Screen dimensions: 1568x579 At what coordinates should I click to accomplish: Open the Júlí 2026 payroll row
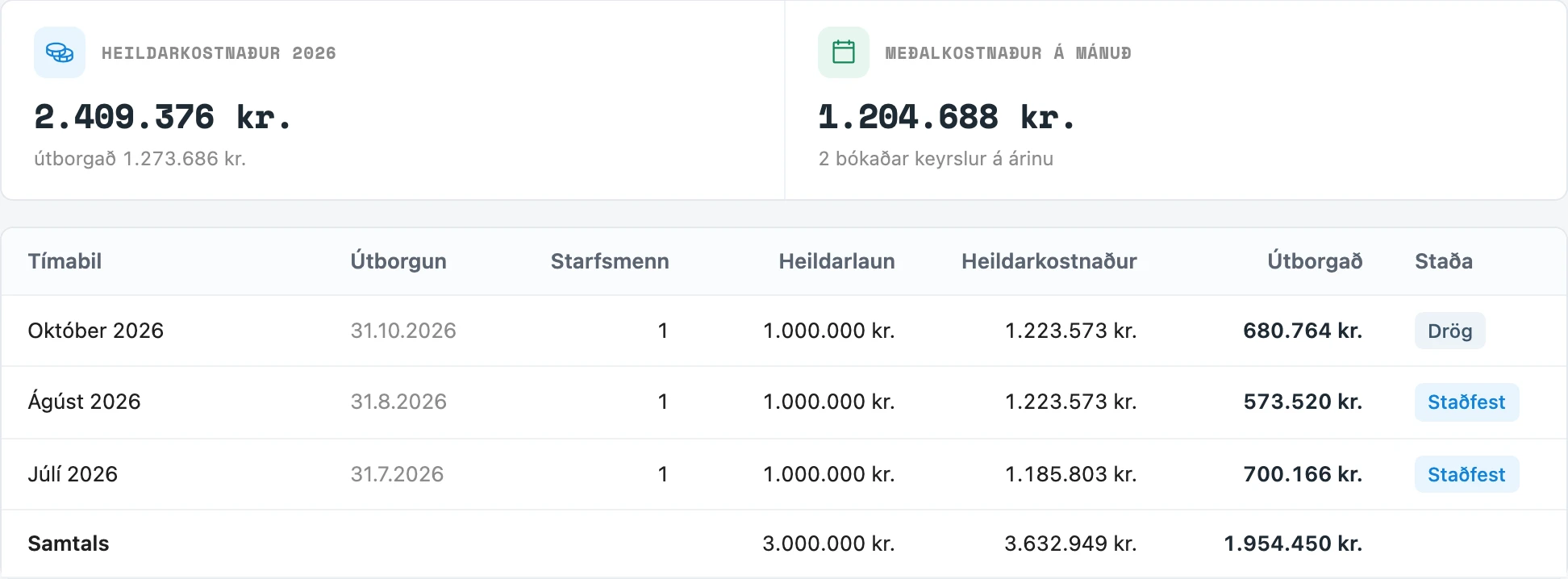(784, 474)
